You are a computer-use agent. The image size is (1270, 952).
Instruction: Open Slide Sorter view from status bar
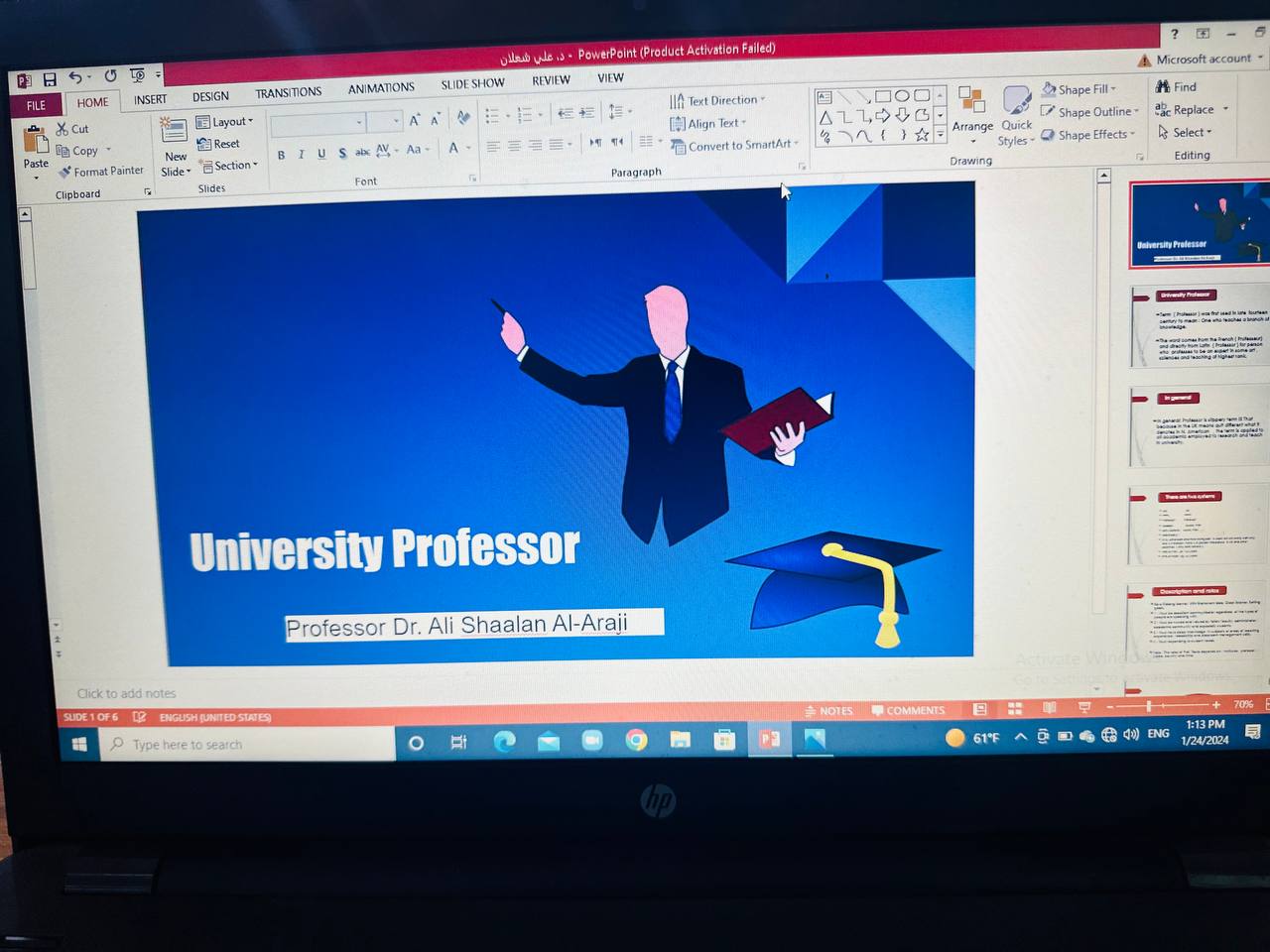click(1014, 709)
